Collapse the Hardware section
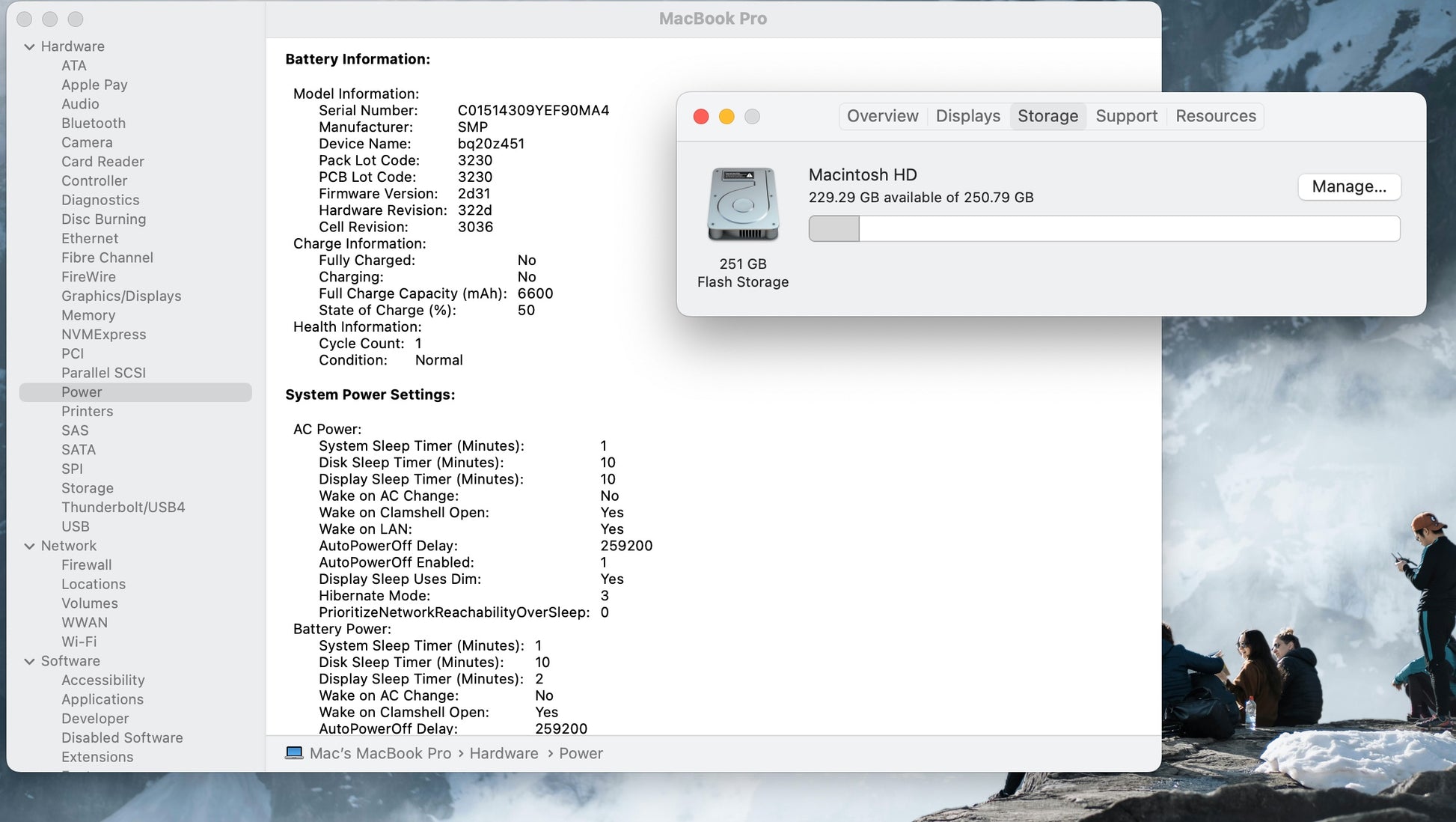Viewport: 1456px width, 822px height. (30, 46)
